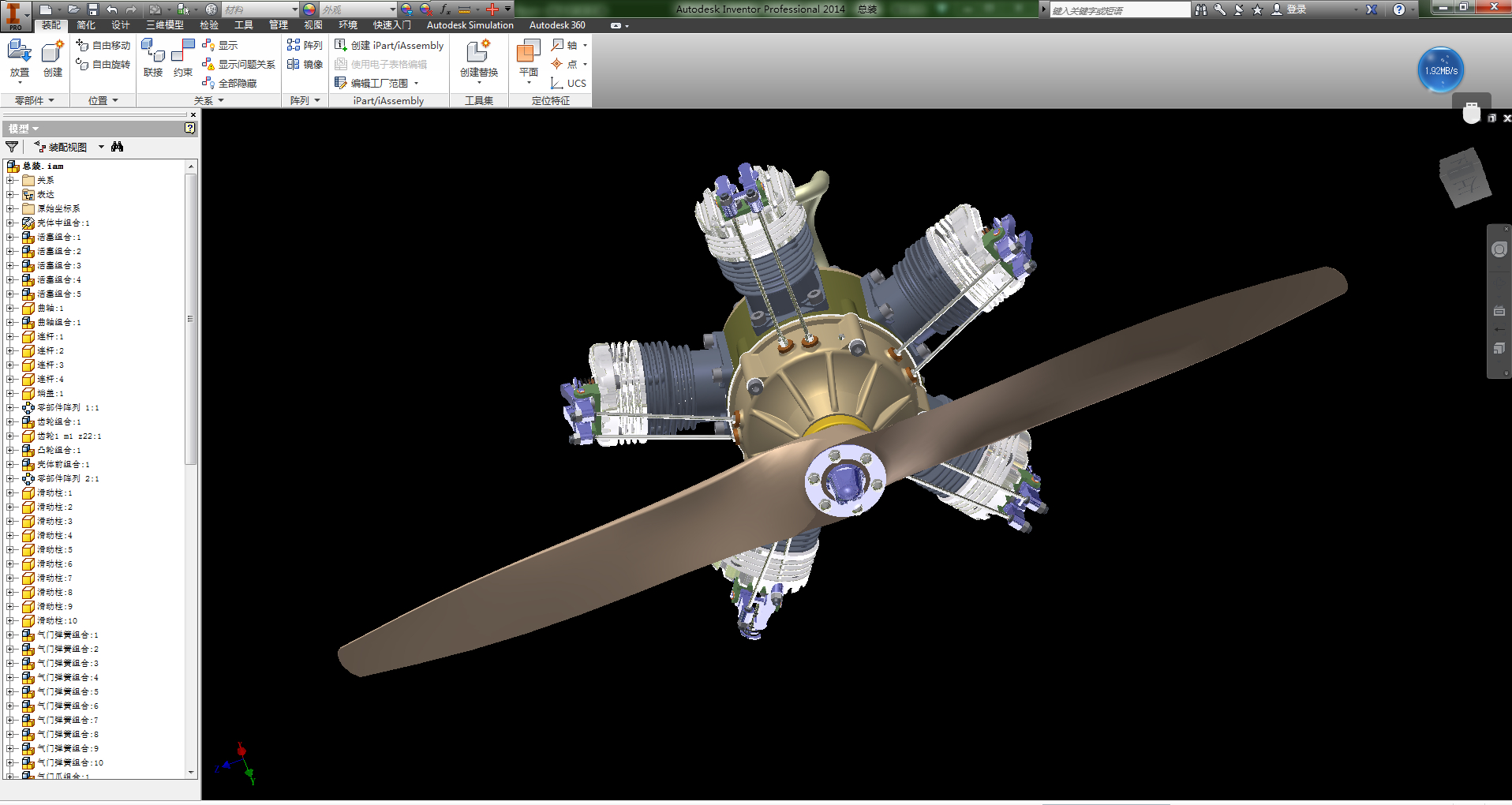Expand the 曲轴组合:1 tree node
This screenshot has width=1512, height=805.
pyautogui.click(x=10, y=322)
